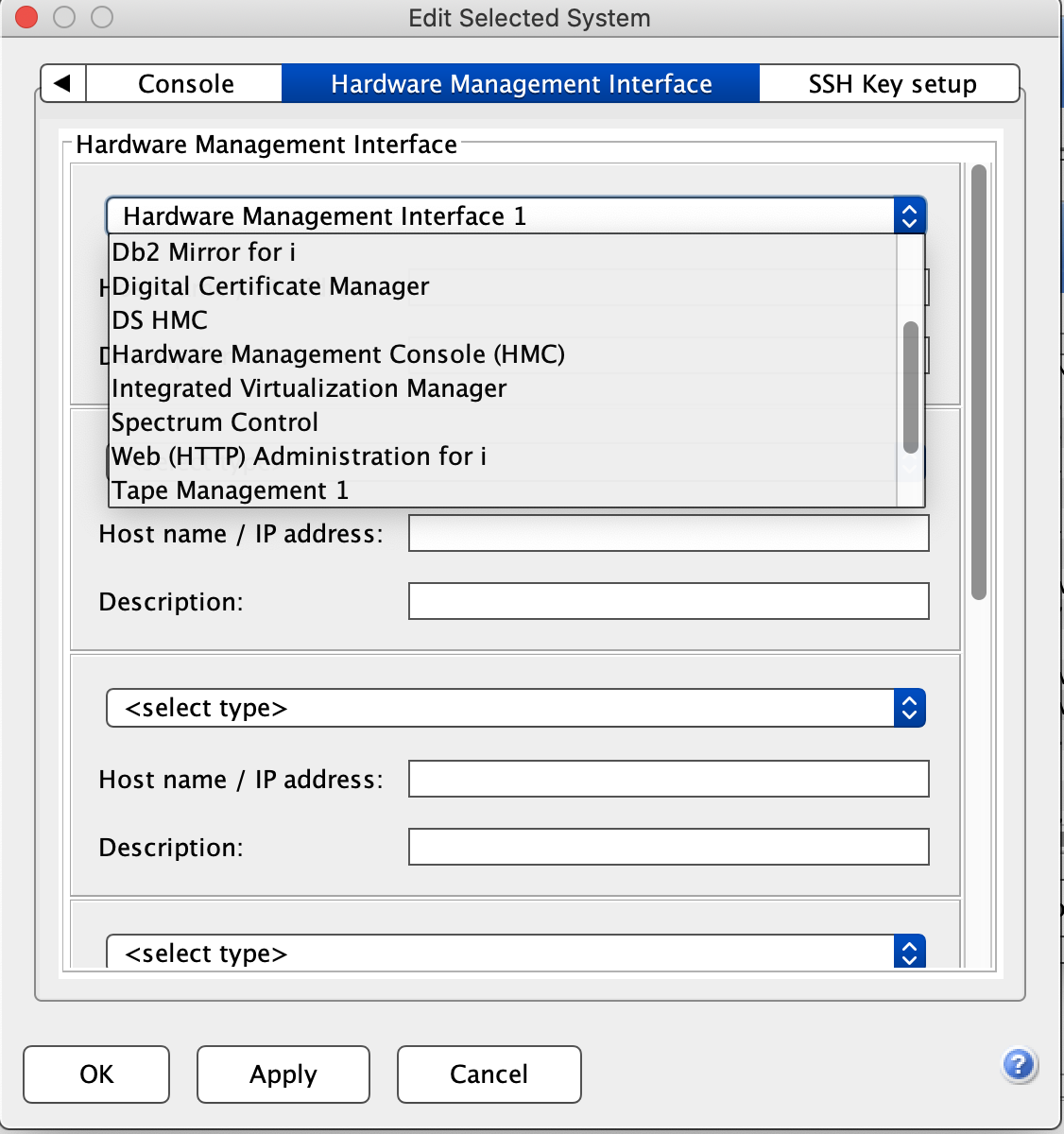Select Hardware Management Console (HMC) option

click(338, 354)
